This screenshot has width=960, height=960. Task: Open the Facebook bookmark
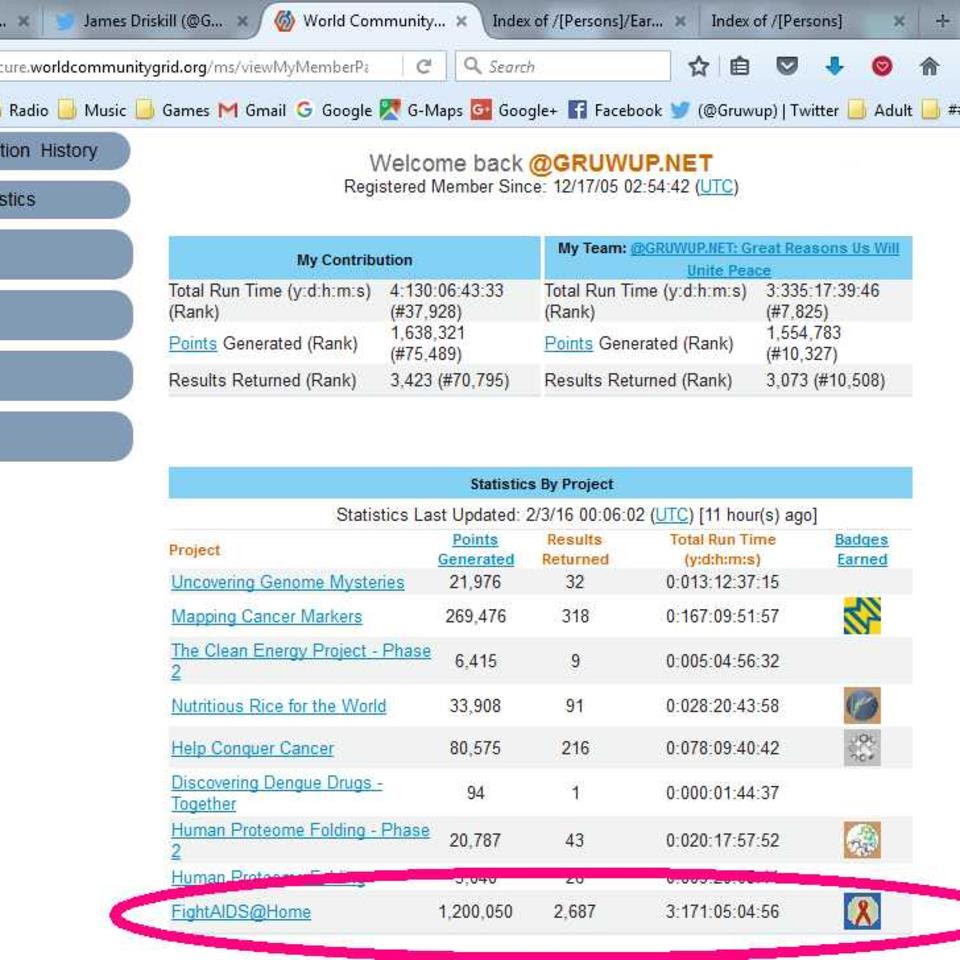615,110
